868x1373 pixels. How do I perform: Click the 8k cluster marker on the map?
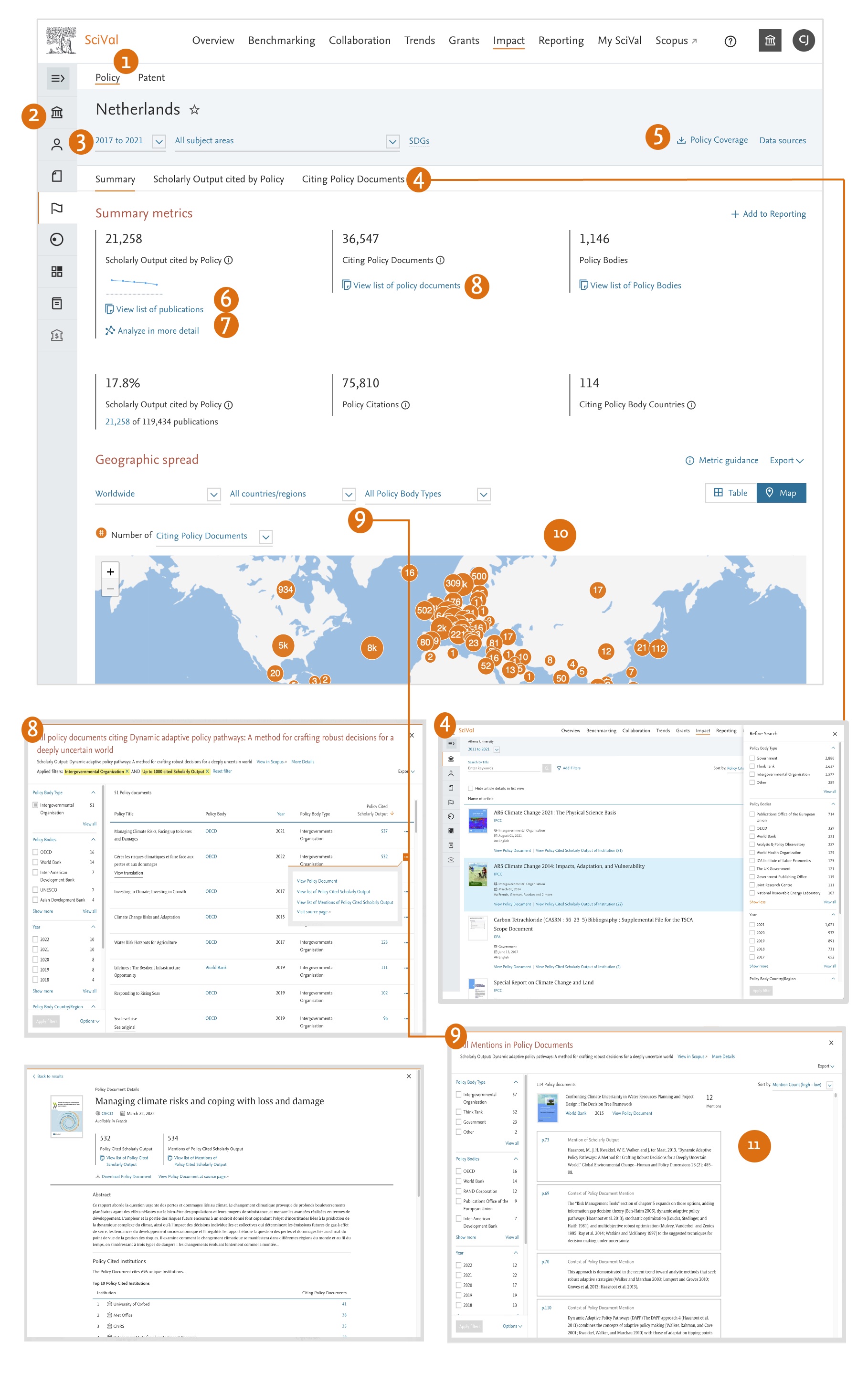372,648
